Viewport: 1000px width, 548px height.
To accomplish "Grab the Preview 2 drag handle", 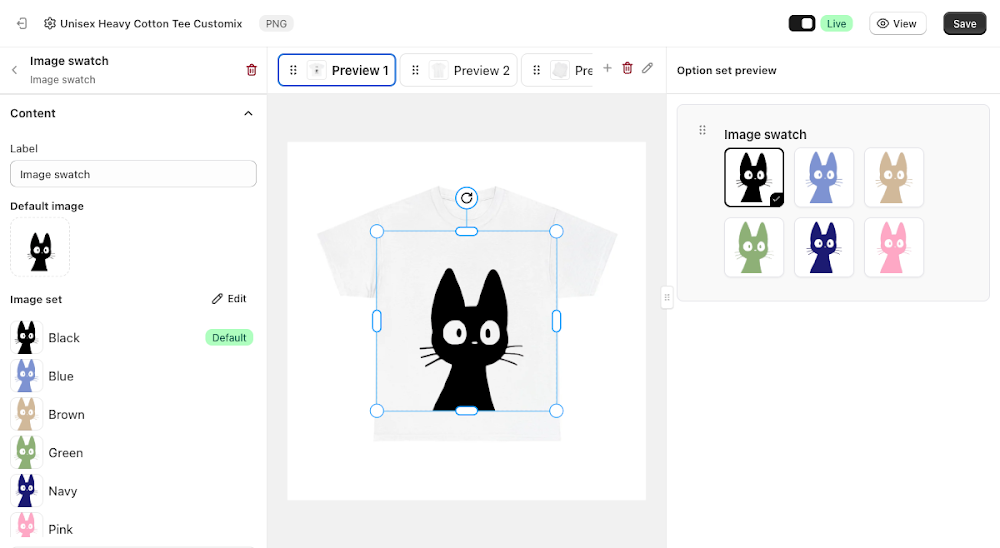I will (x=415, y=70).
